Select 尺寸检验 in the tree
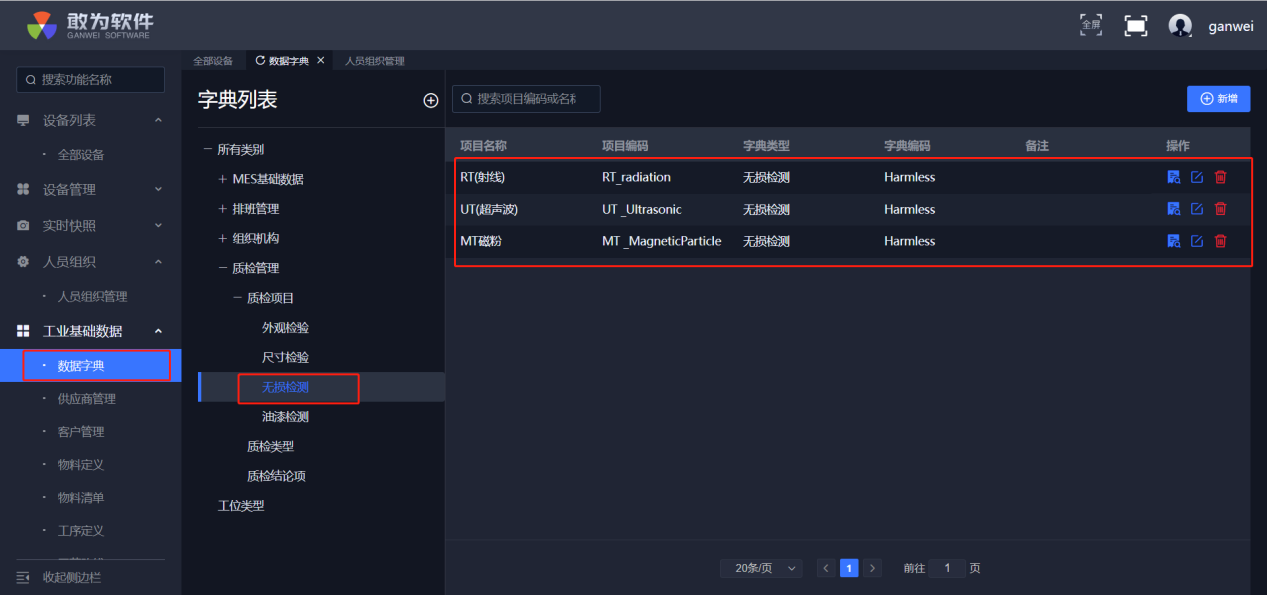1267x595 pixels. (285, 358)
